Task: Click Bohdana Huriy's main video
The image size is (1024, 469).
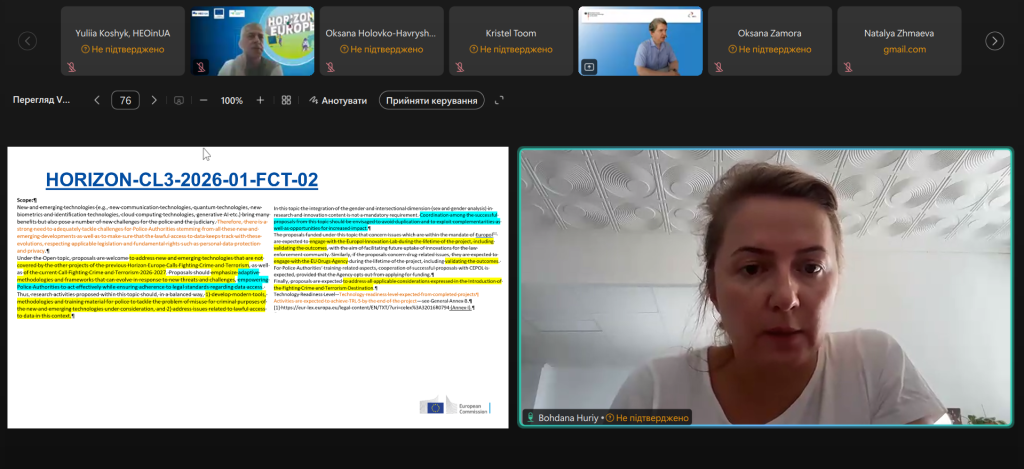Action: [x=765, y=287]
